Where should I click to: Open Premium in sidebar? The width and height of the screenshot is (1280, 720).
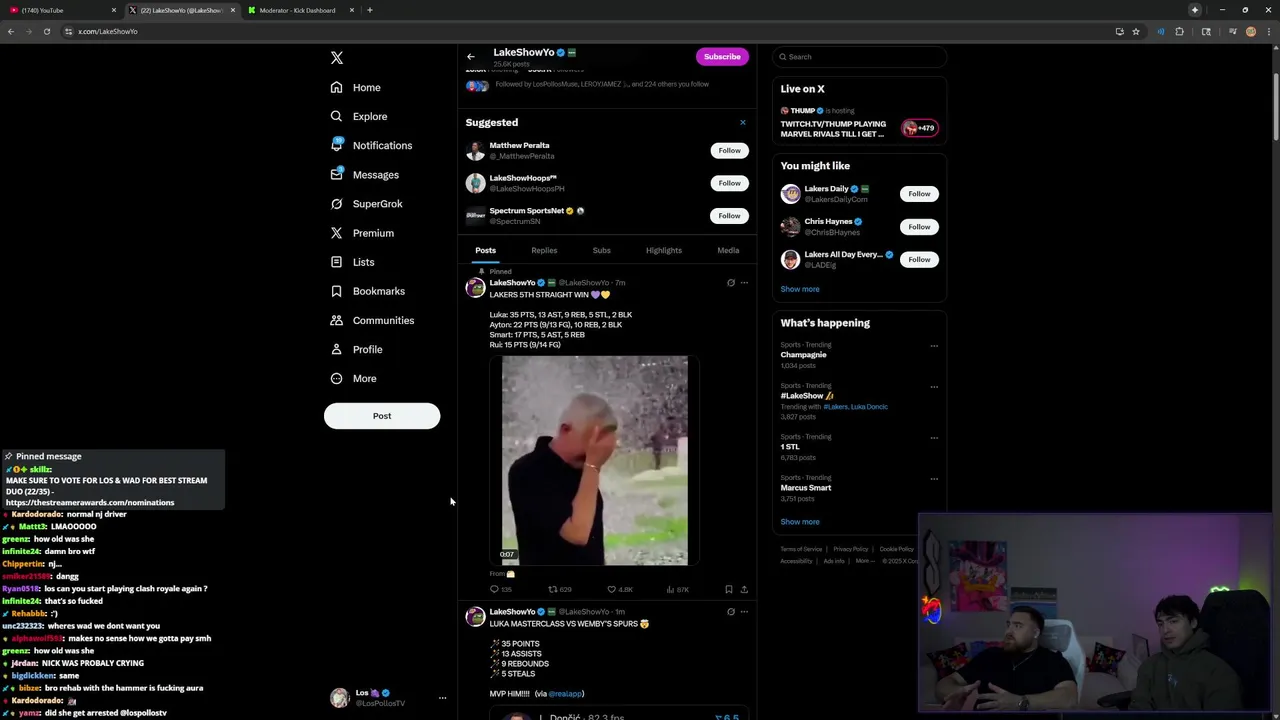362,233
